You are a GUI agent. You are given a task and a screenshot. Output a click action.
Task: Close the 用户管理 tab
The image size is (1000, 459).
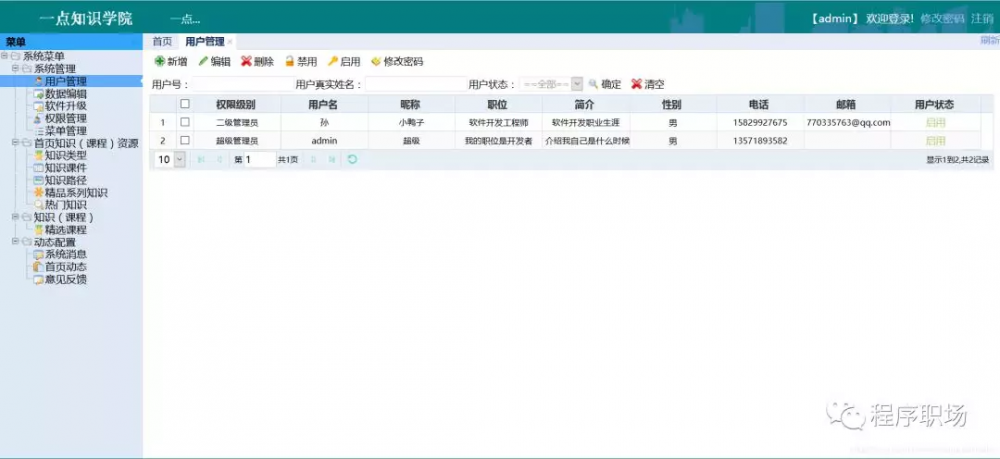(x=230, y=42)
